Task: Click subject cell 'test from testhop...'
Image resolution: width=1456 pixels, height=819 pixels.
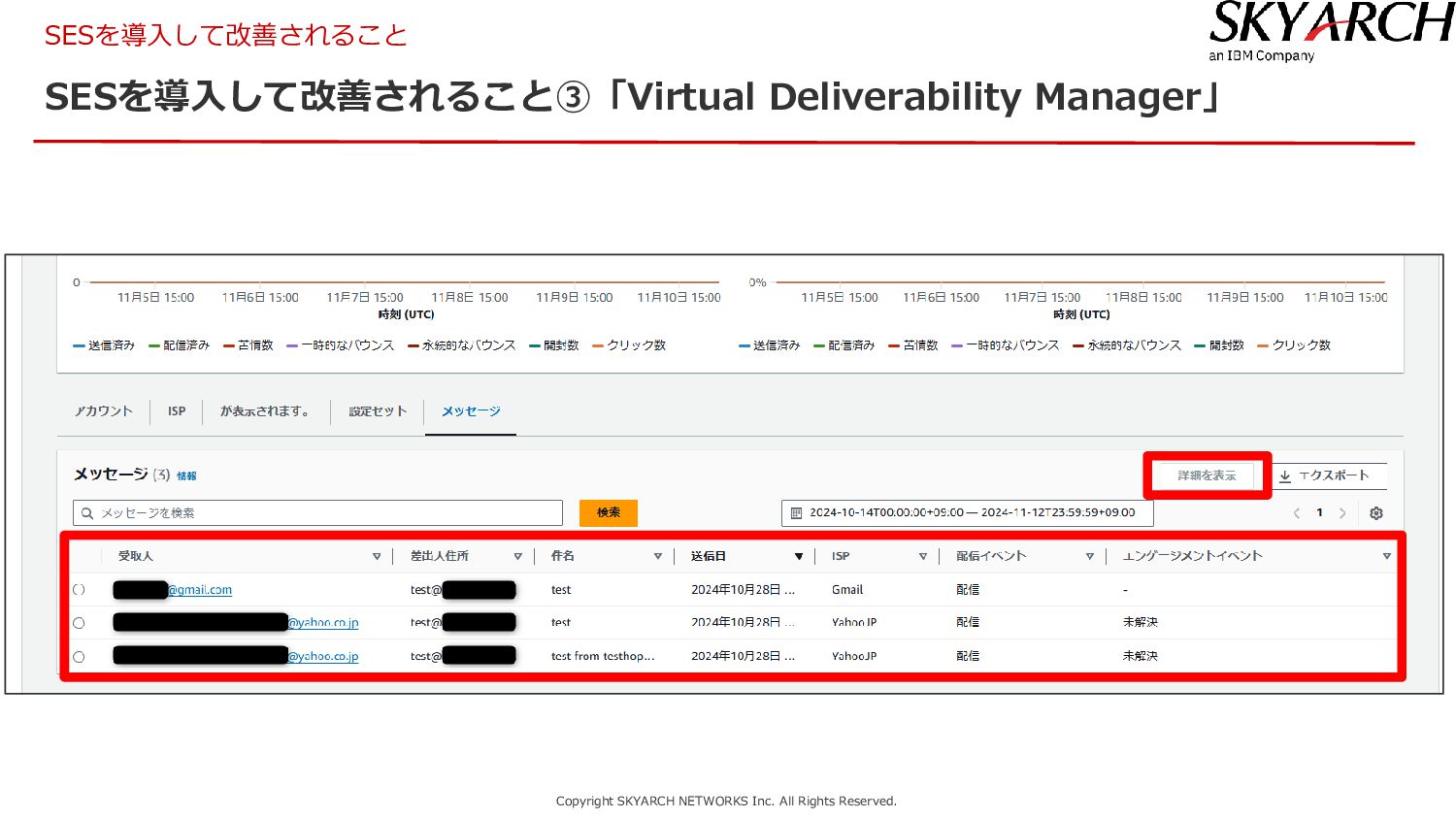Action: 603,657
